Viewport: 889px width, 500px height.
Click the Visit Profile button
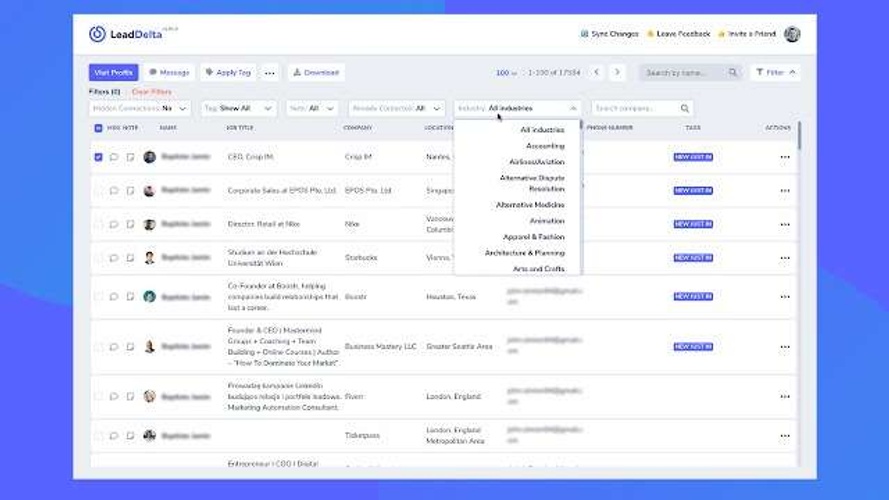(113, 73)
